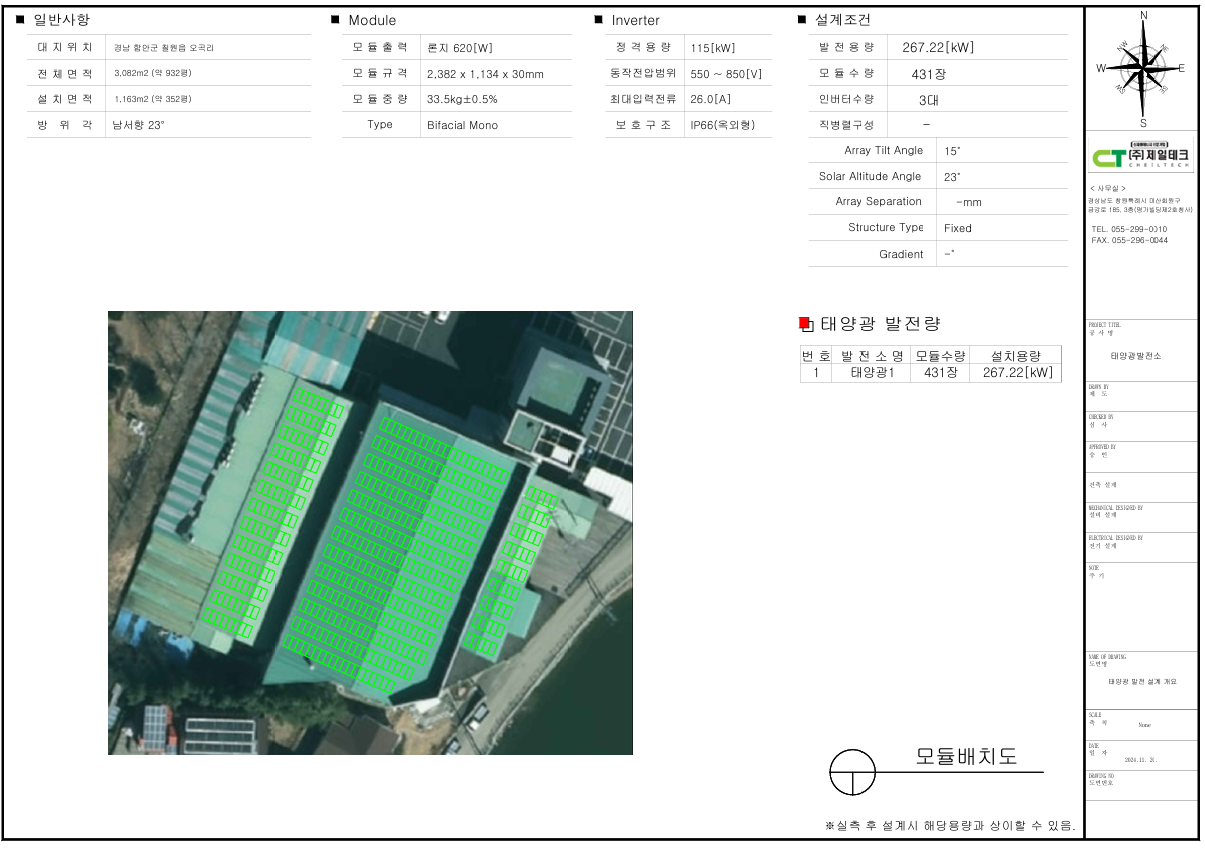
Task: Click the TEL. 055-299 phone number
Action: pos(1129,229)
